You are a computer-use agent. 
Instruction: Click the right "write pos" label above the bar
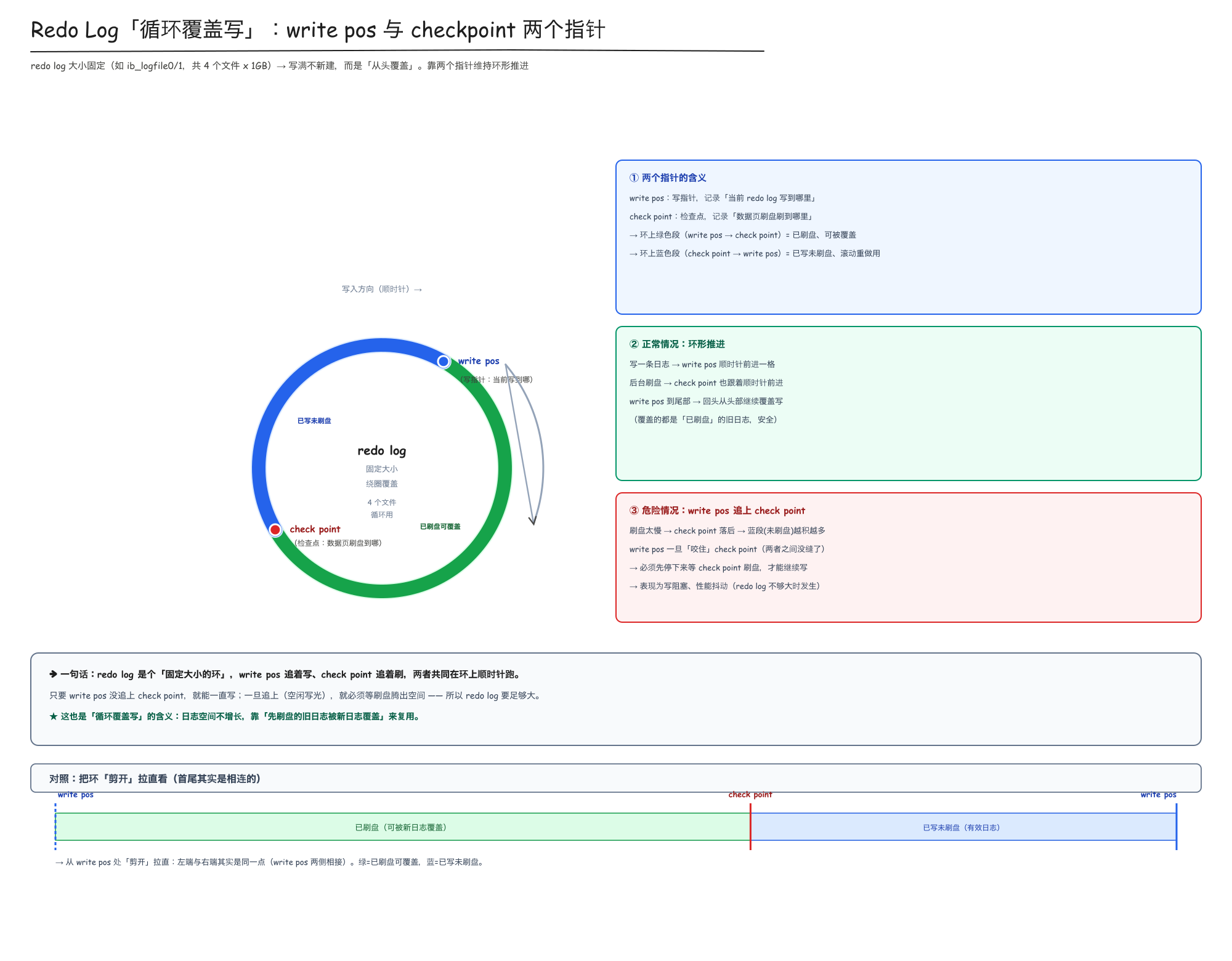(x=1159, y=795)
